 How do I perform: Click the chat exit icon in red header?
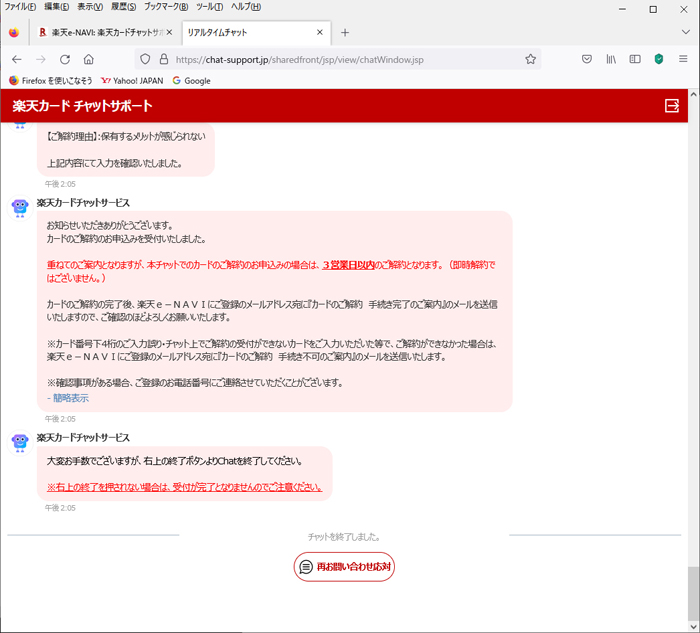coord(671,106)
